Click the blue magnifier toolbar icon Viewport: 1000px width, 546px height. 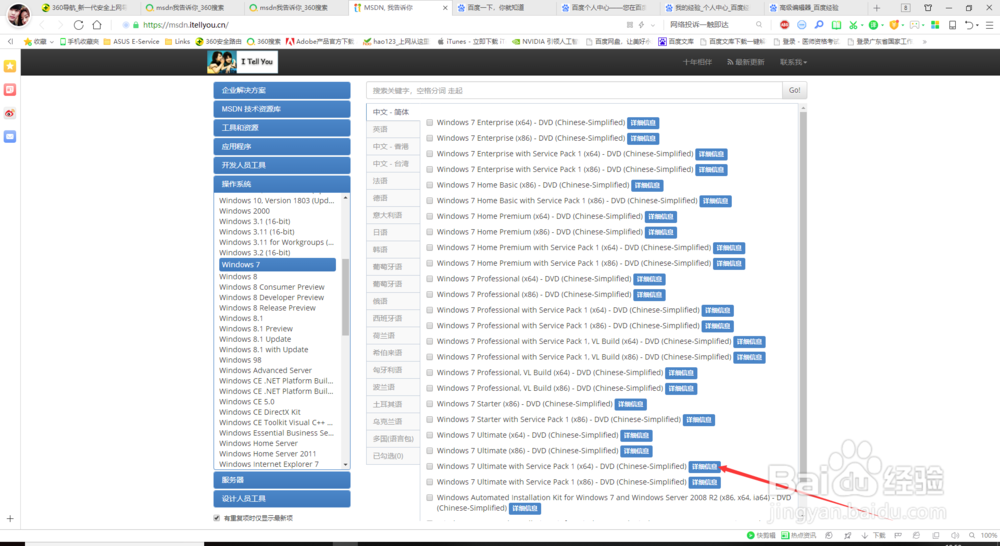(819, 25)
